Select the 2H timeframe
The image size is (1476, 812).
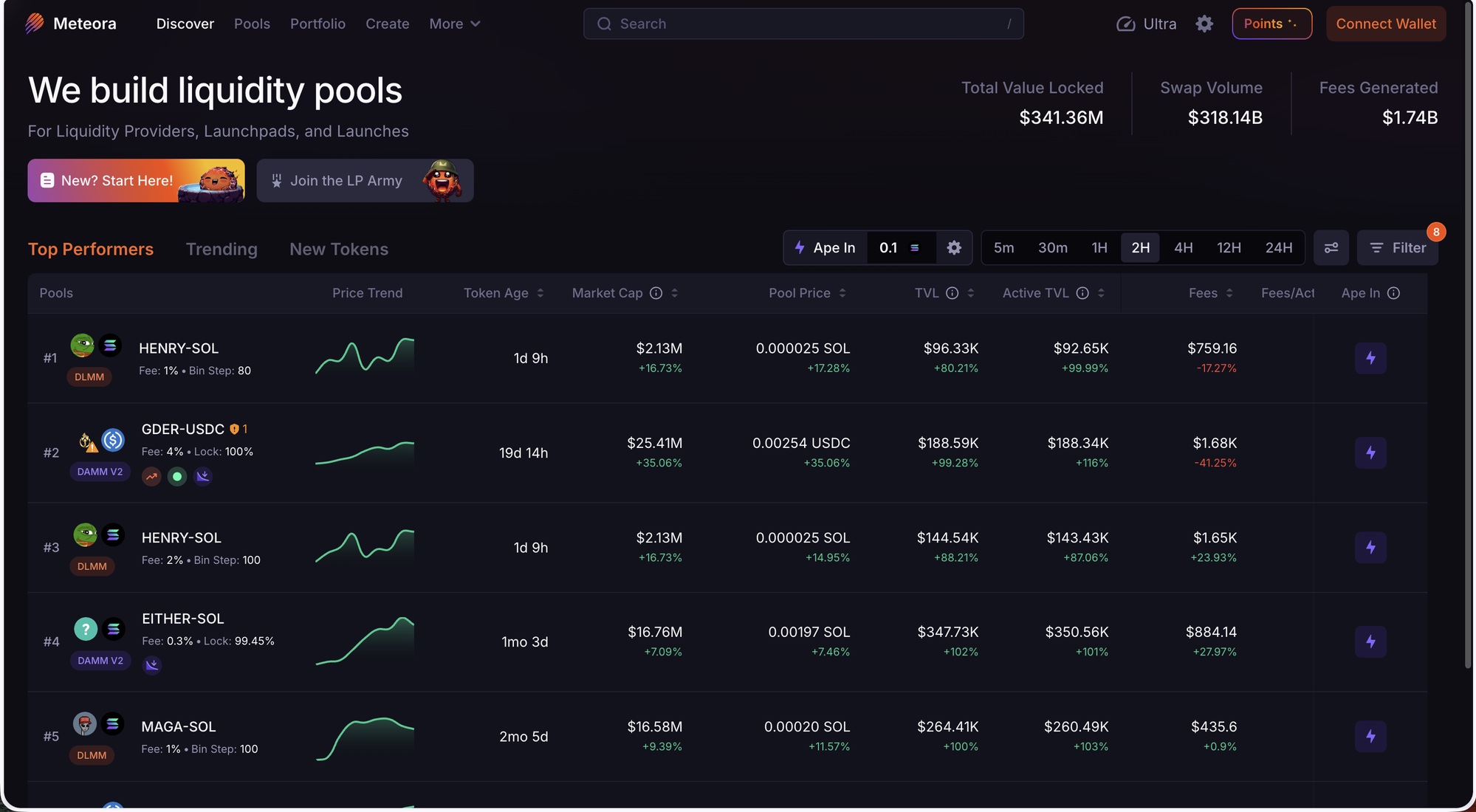(x=1140, y=248)
